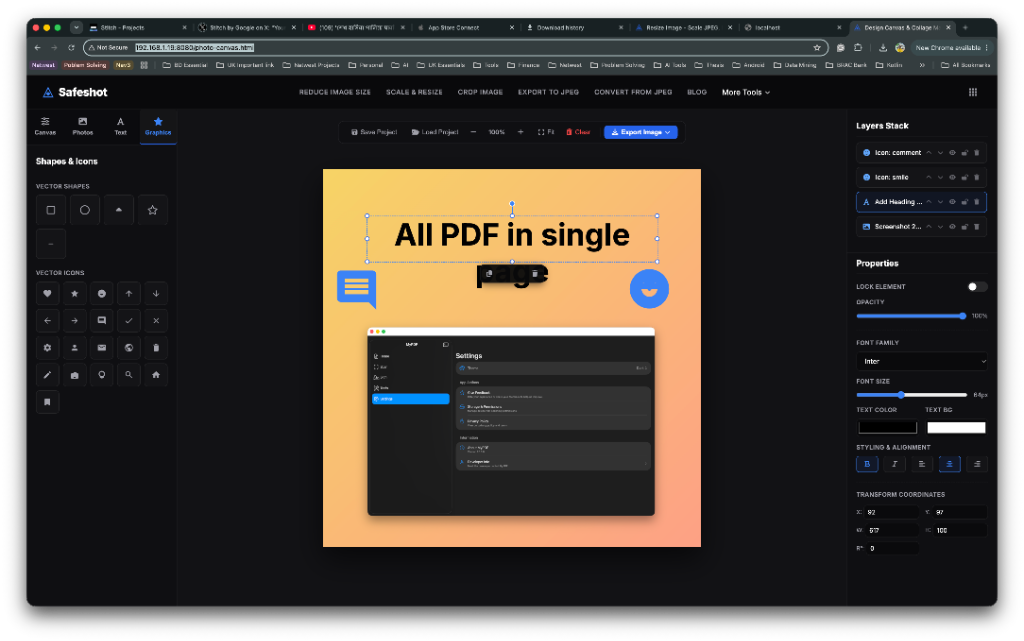Insert the X cross vector icon
This screenshot has width=1024, height=641.
[x=156, y=320]
